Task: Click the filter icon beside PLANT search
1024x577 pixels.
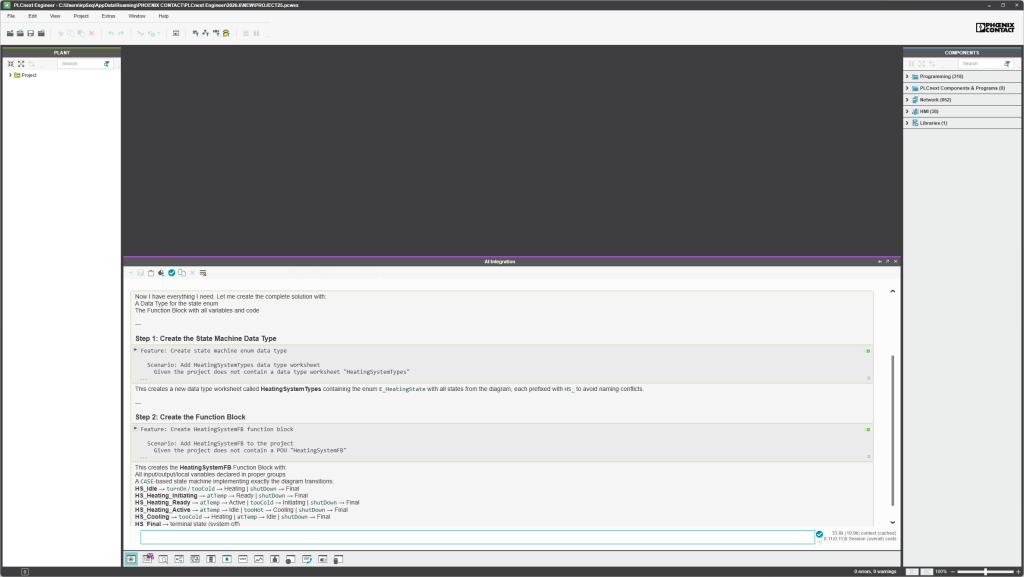Action: pyautogui.click(x=106, y=64)
